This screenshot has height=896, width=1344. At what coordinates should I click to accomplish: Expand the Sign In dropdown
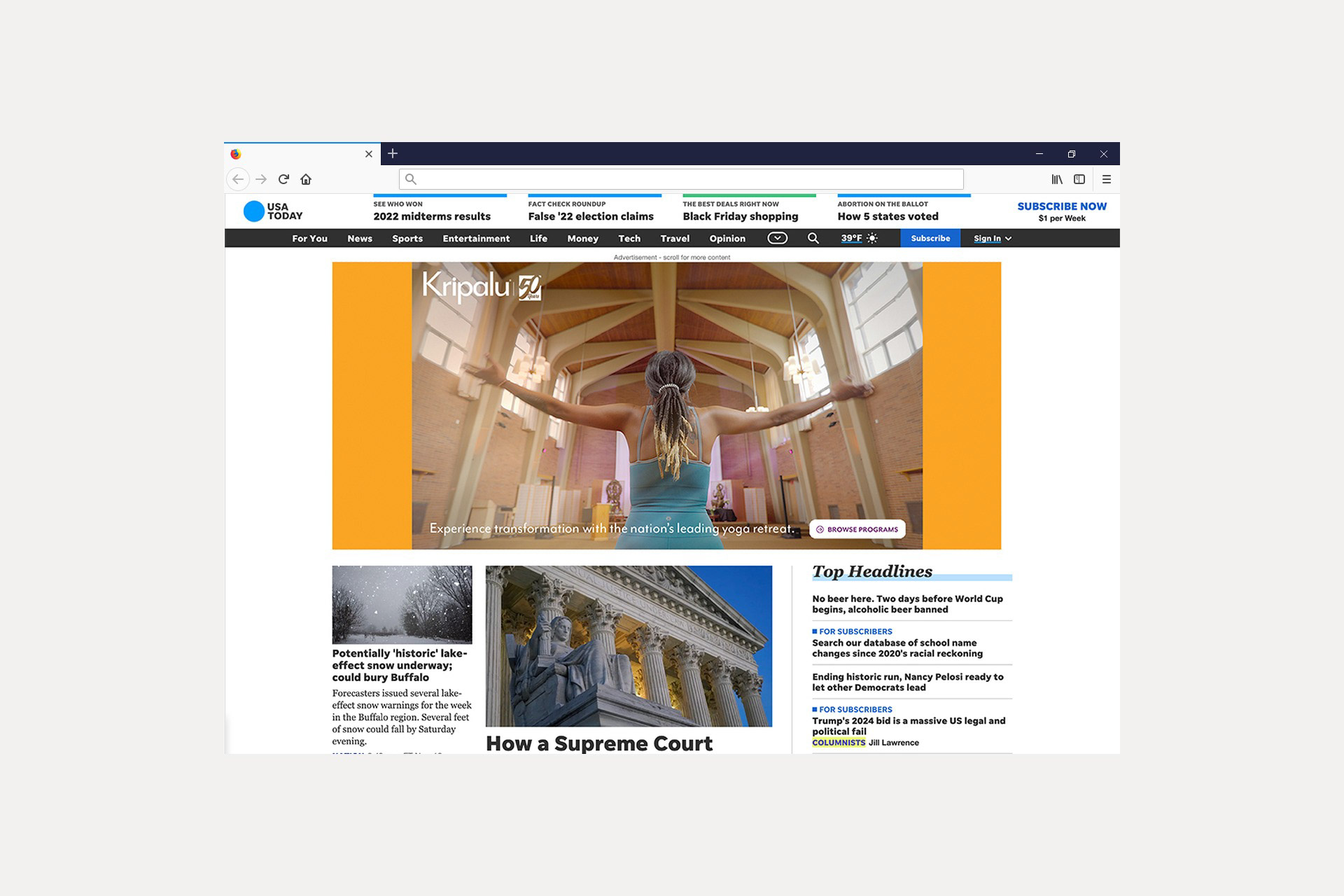point(992,239)
